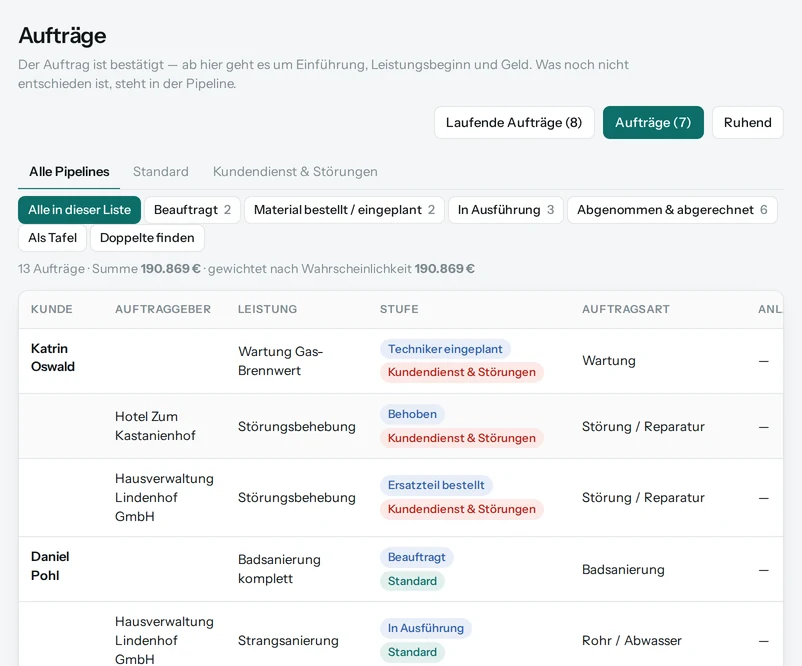The width and height of the screenshot is (802, 666).
Task: Select the Aufträge (7) button
Action: pos(653,123)
